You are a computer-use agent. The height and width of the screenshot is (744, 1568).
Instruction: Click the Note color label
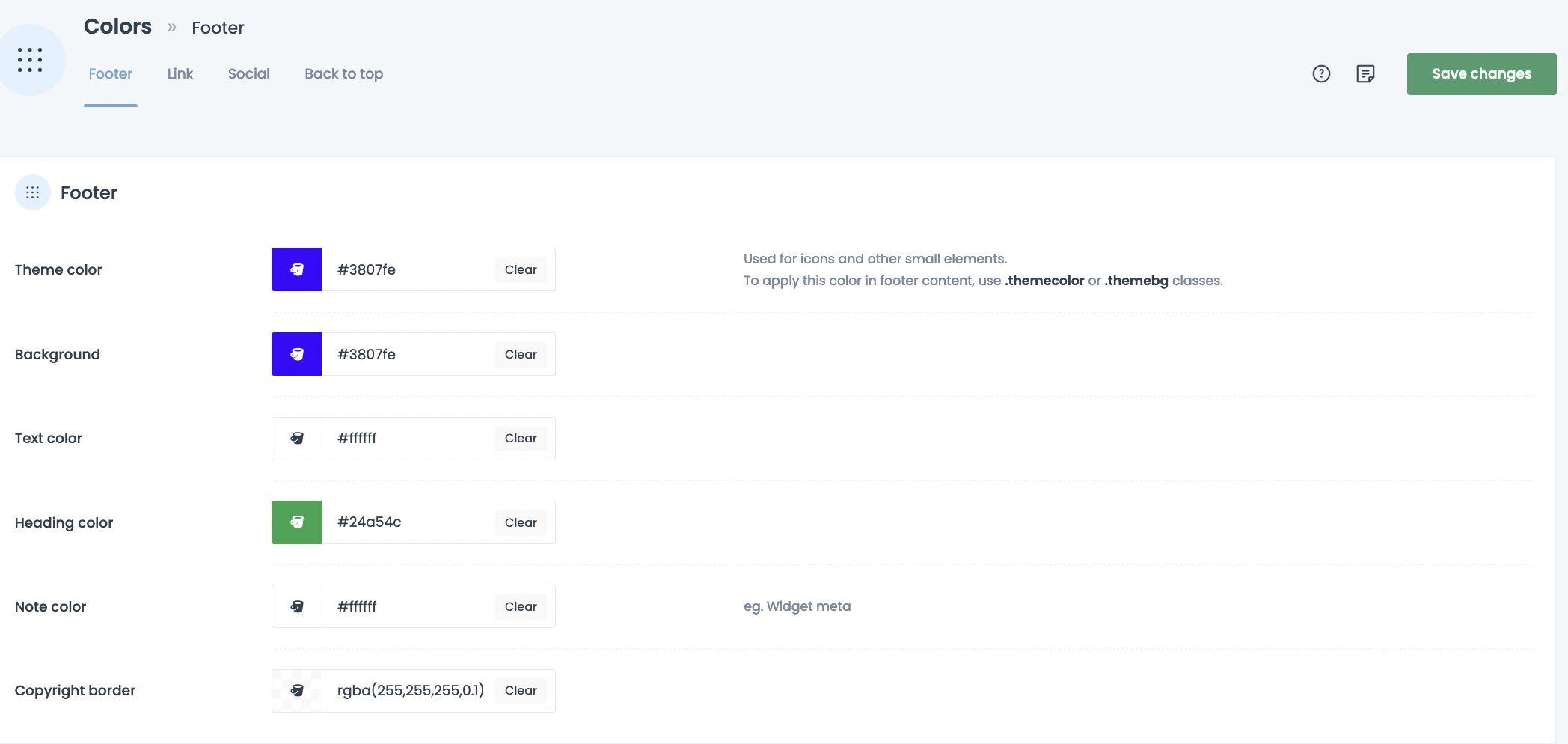tap(50, 606)
